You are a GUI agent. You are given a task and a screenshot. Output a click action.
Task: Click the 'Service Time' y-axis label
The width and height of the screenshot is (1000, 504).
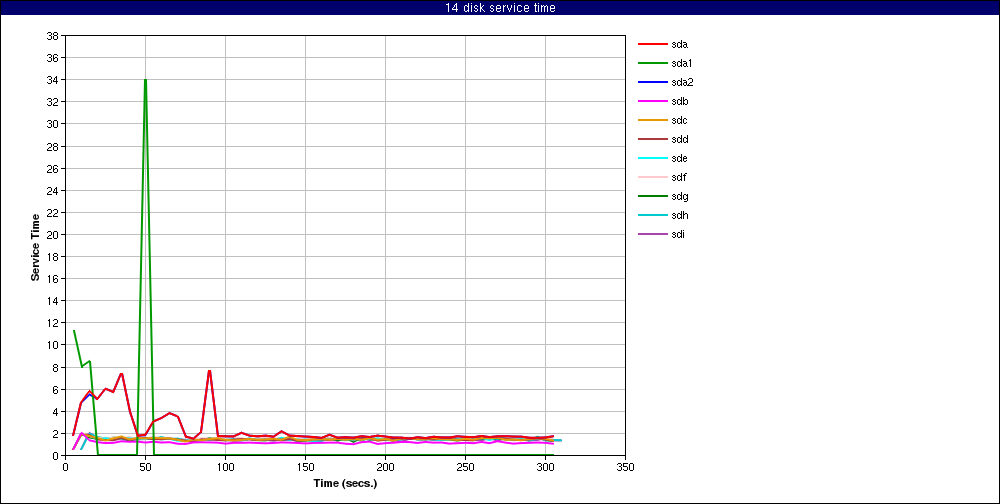36,247
